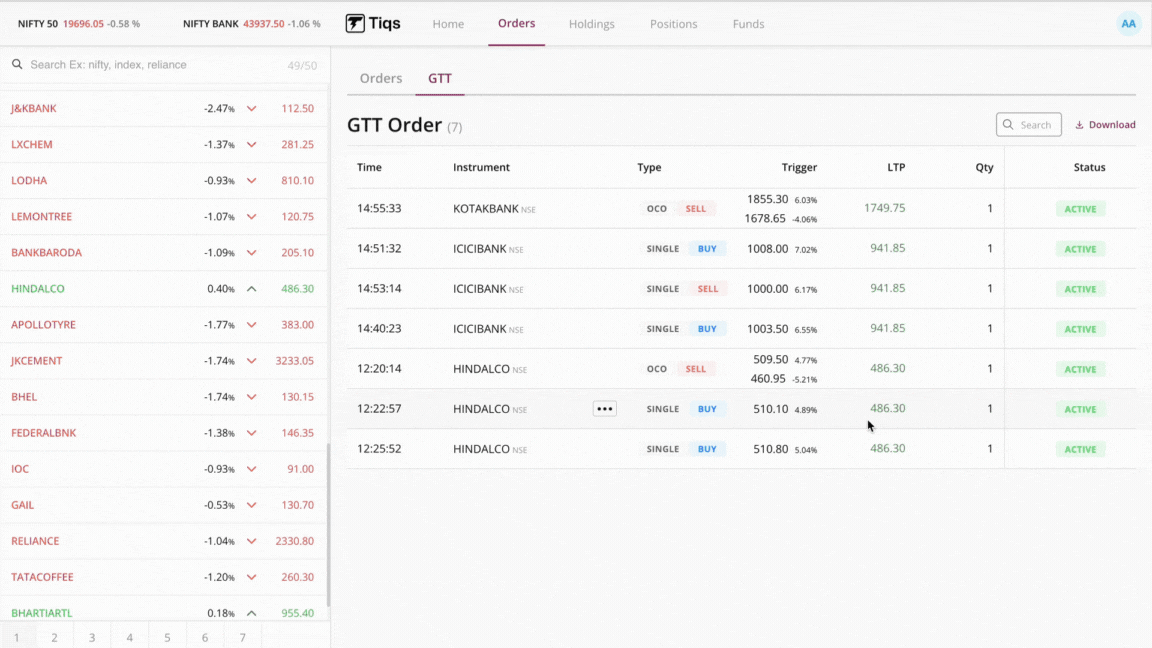Select the GTT sub-tab
Image resolution: width=1152 pixels, height=648 pixels.
[x=440, y=79]
